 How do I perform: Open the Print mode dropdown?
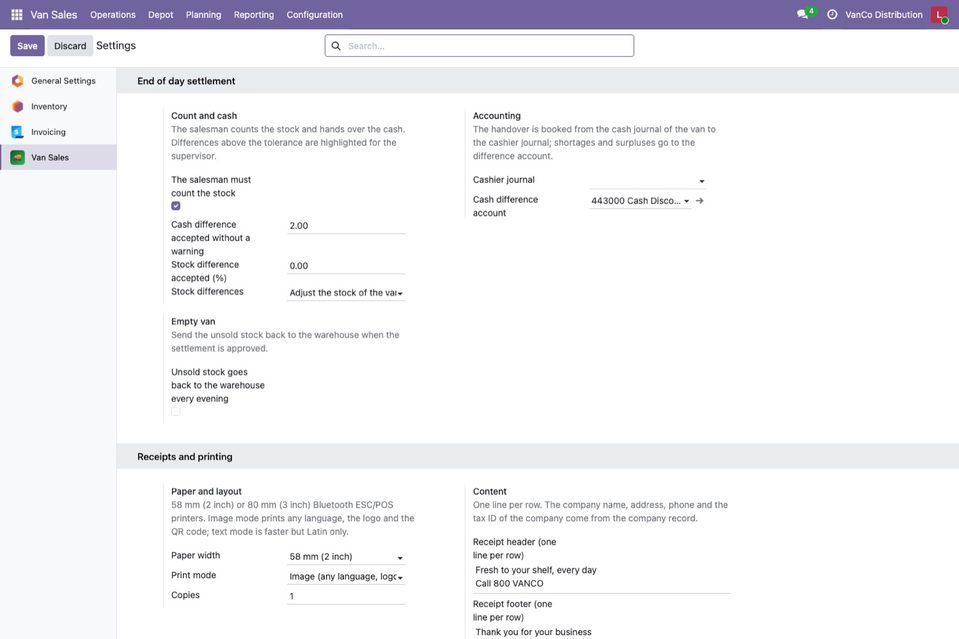coord(346,577)
